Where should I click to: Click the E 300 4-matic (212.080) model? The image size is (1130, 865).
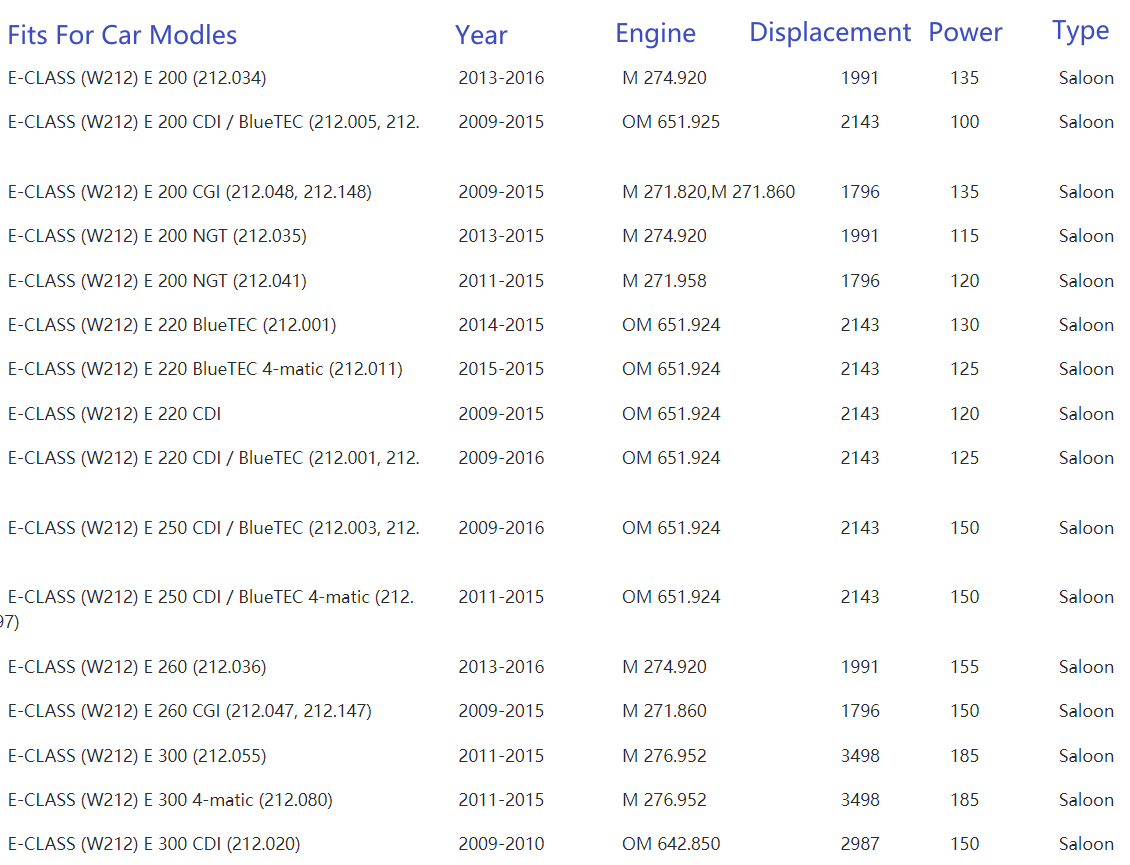170,800
